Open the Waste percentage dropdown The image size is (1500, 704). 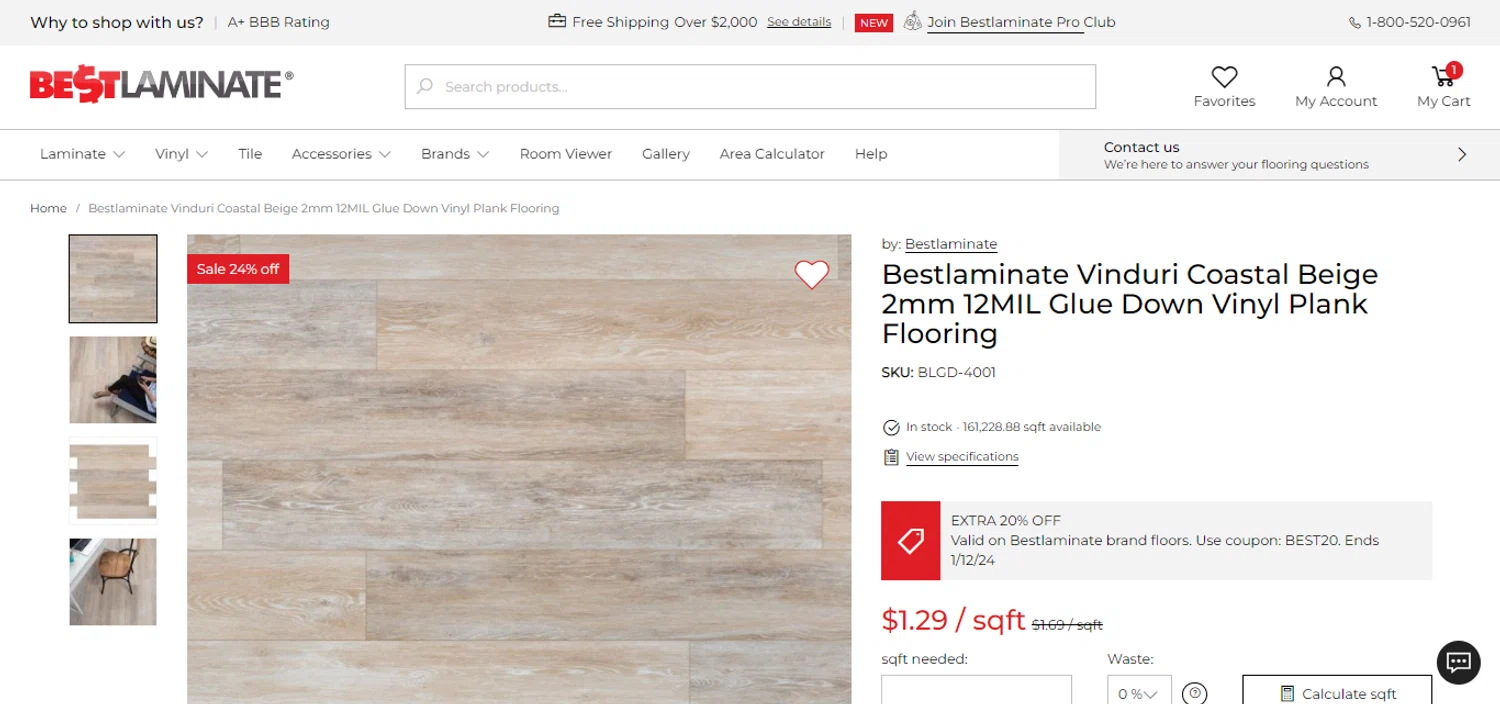tap(1139, 690)
